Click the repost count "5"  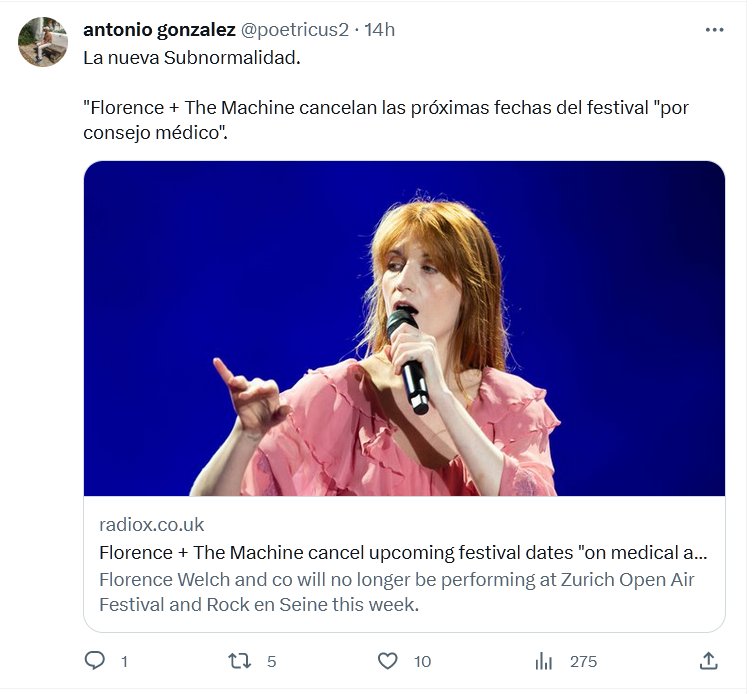click(x=271, y=662)
